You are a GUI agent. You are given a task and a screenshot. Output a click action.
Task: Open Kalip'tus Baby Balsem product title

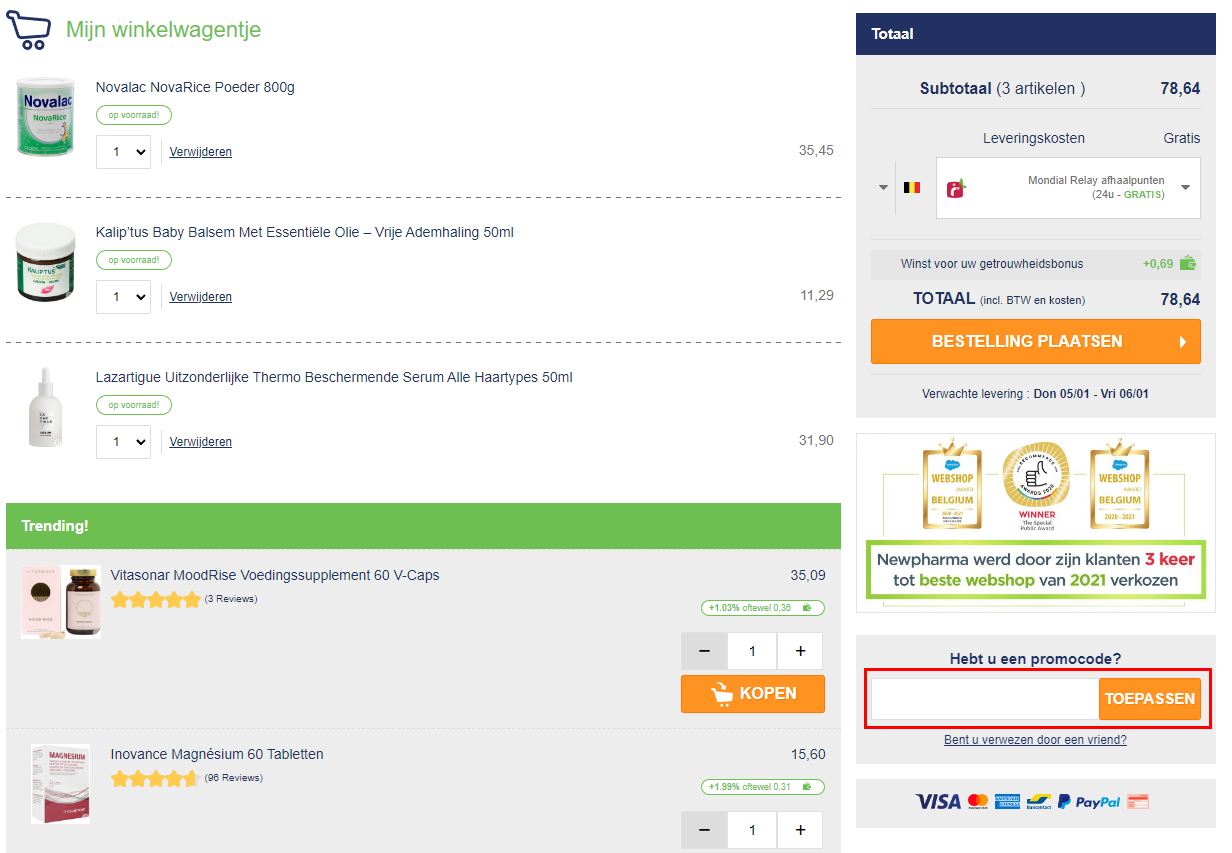click(305, 232)
